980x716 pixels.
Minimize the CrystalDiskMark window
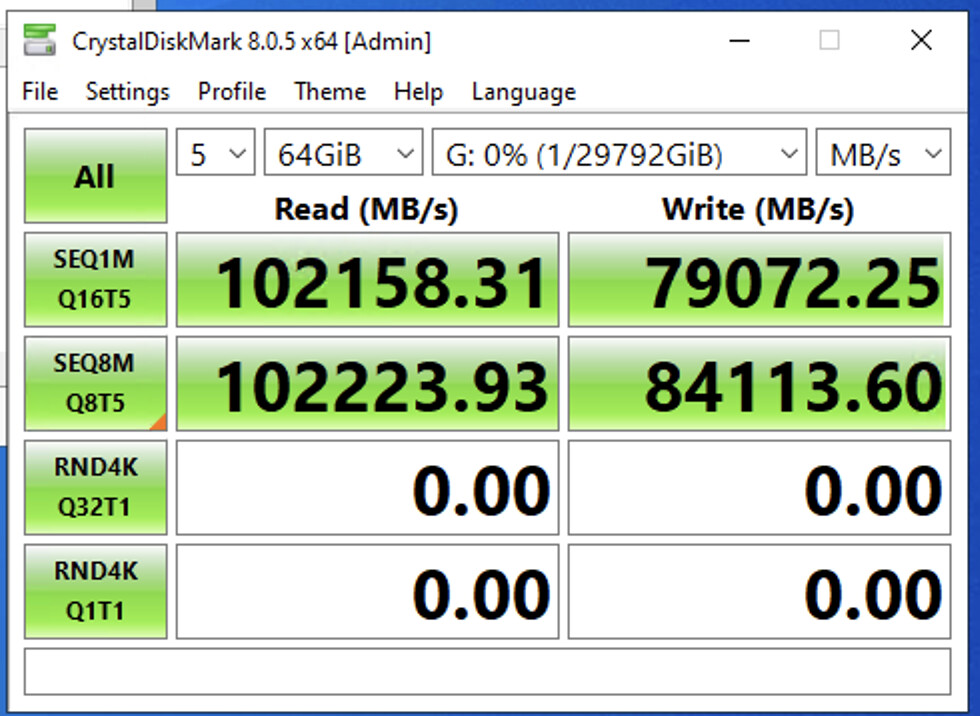pos(740,41)
